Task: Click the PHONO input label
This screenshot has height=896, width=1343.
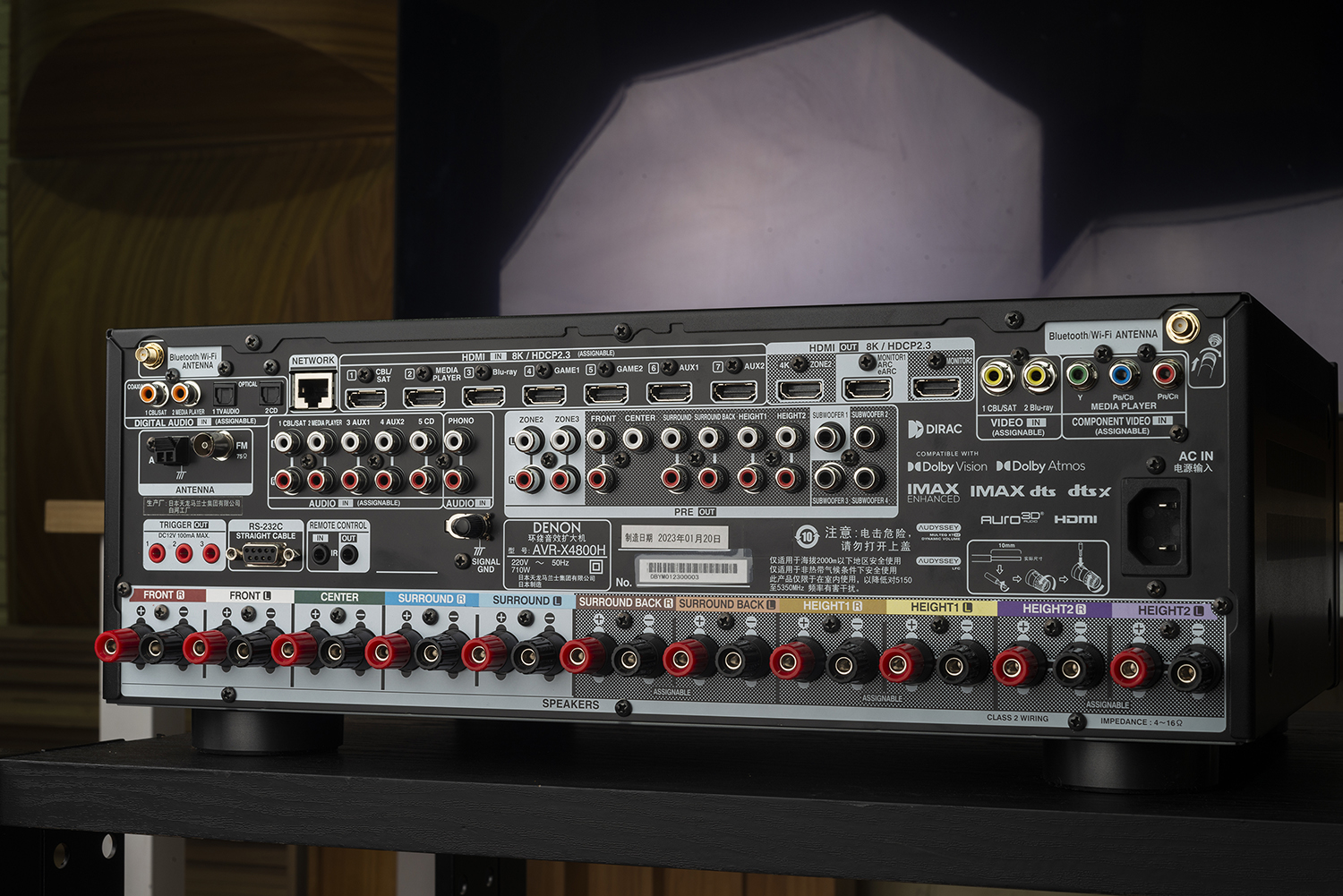Action: pos(461,421)
